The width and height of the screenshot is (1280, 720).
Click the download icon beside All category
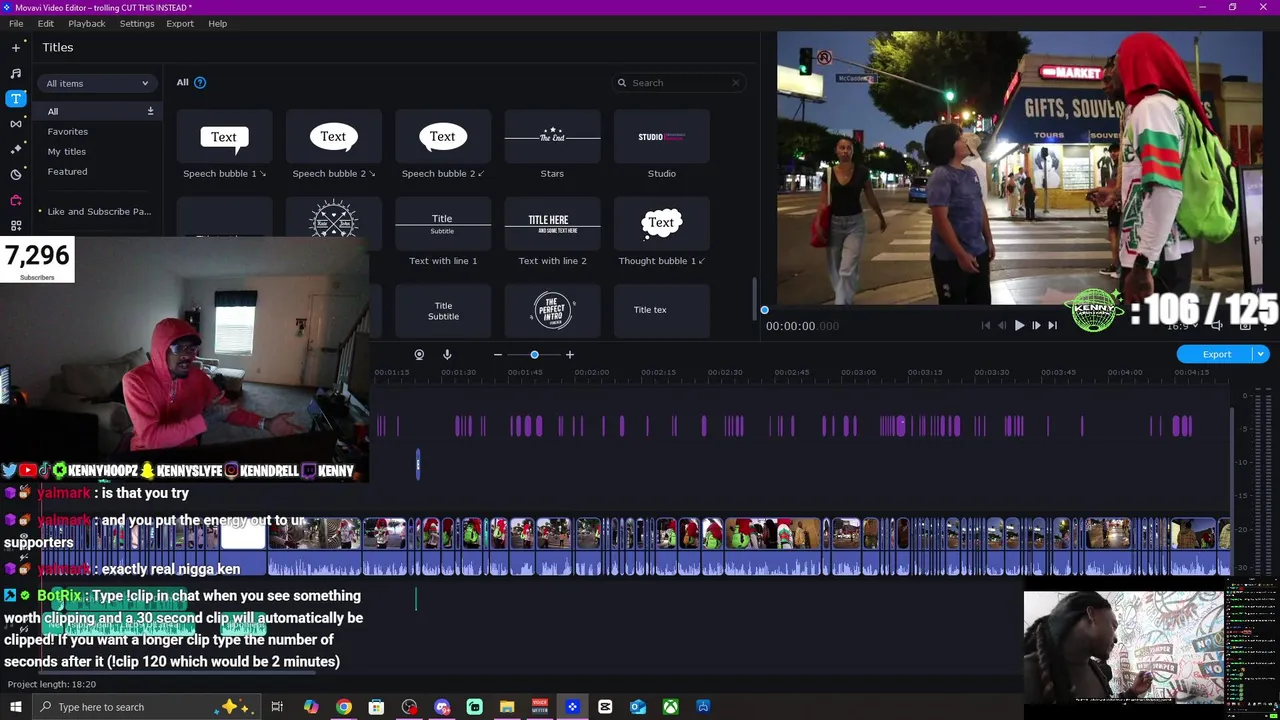[151, 111]
